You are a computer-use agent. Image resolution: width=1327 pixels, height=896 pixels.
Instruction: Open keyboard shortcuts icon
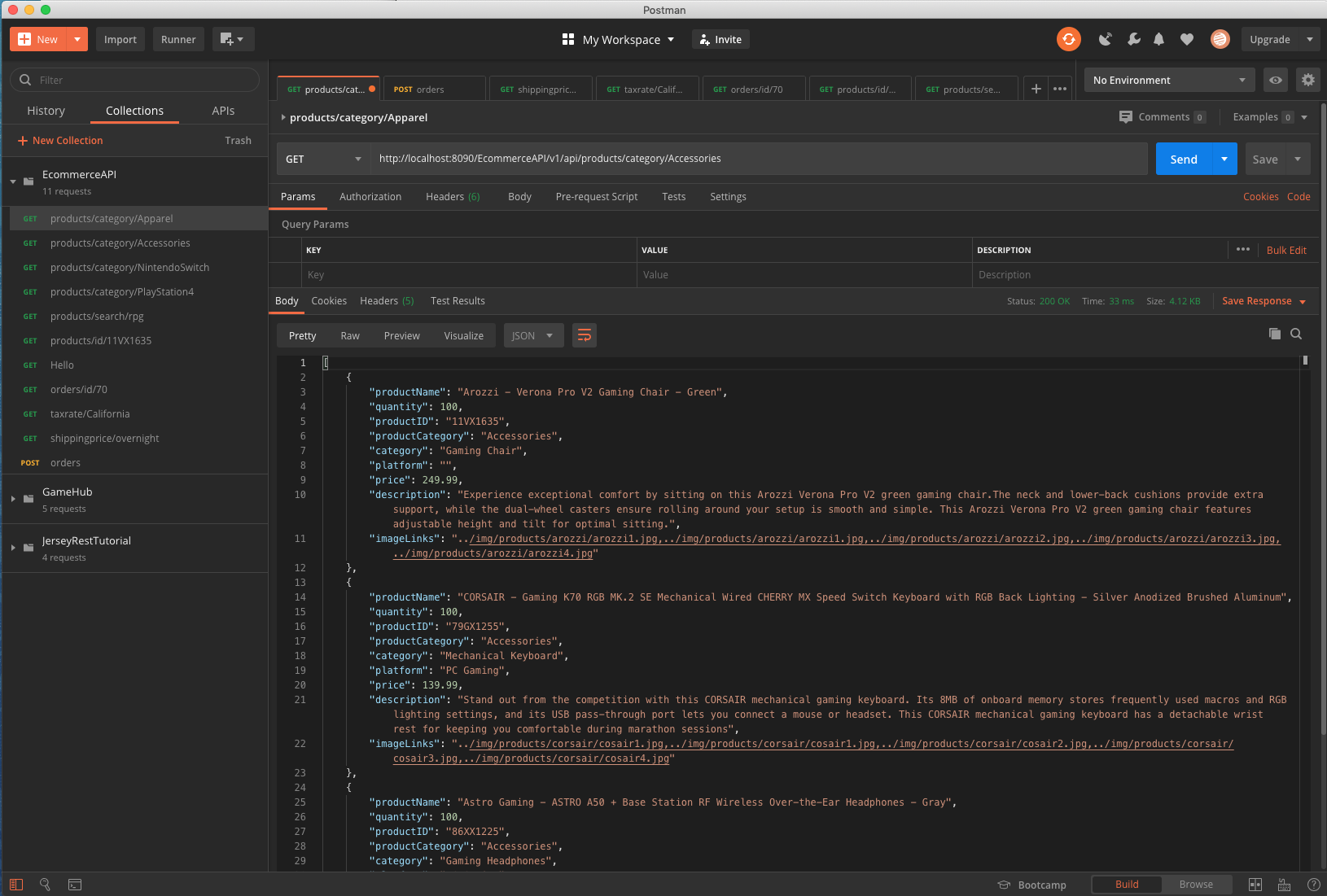1284,885
